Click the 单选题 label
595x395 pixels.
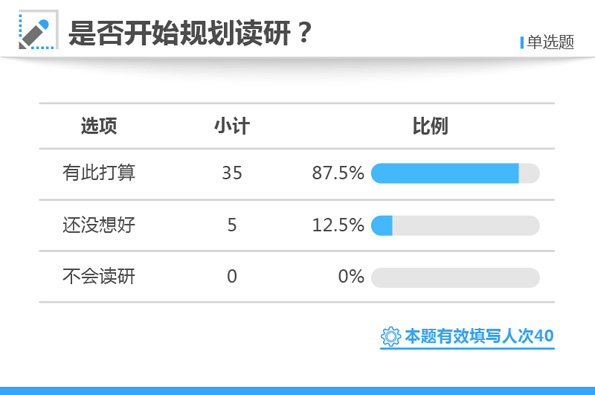[550, 42]
